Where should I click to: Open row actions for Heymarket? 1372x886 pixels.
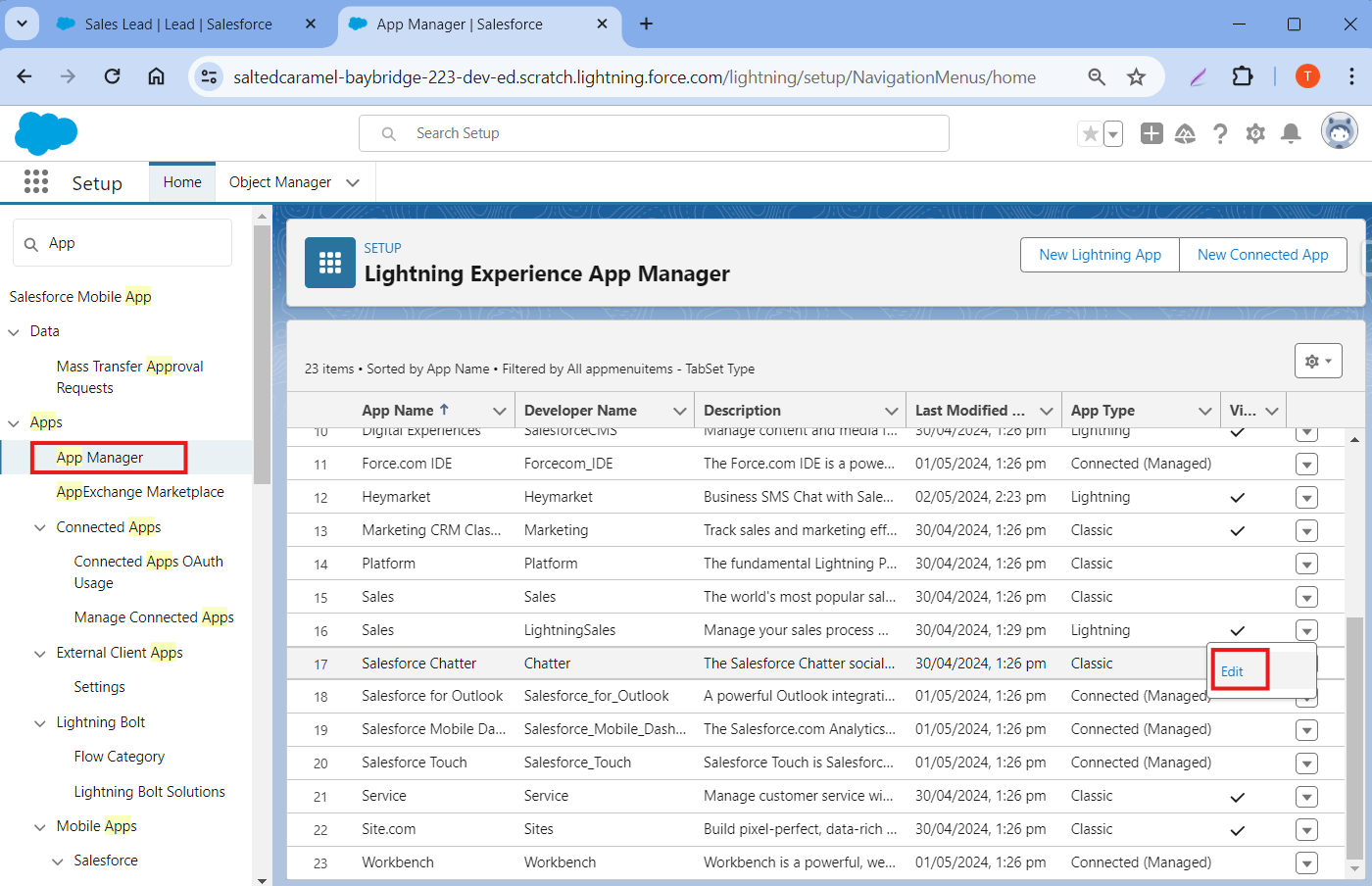(1306, 498)
